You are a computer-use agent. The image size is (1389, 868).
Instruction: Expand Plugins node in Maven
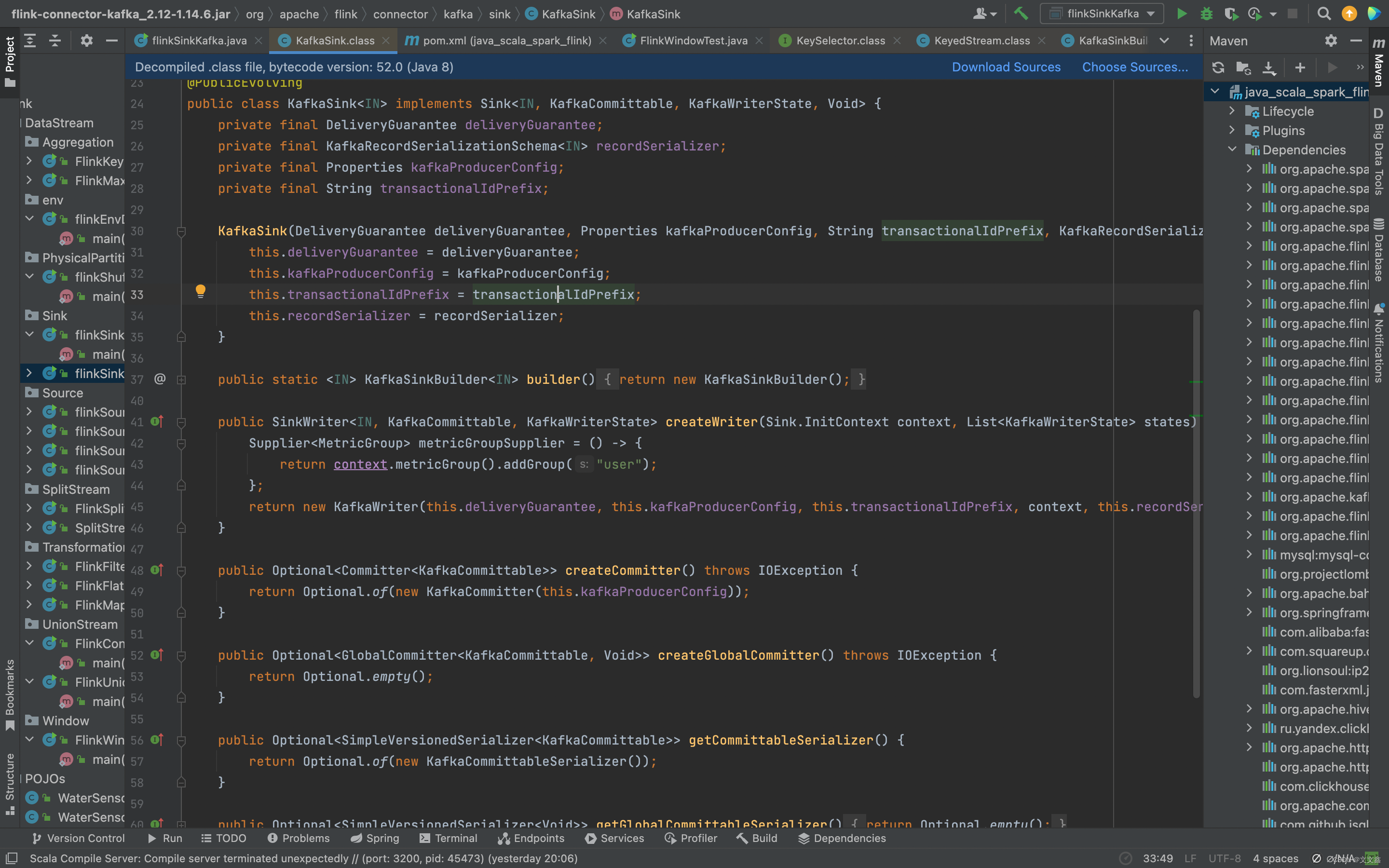point(1232,130)
